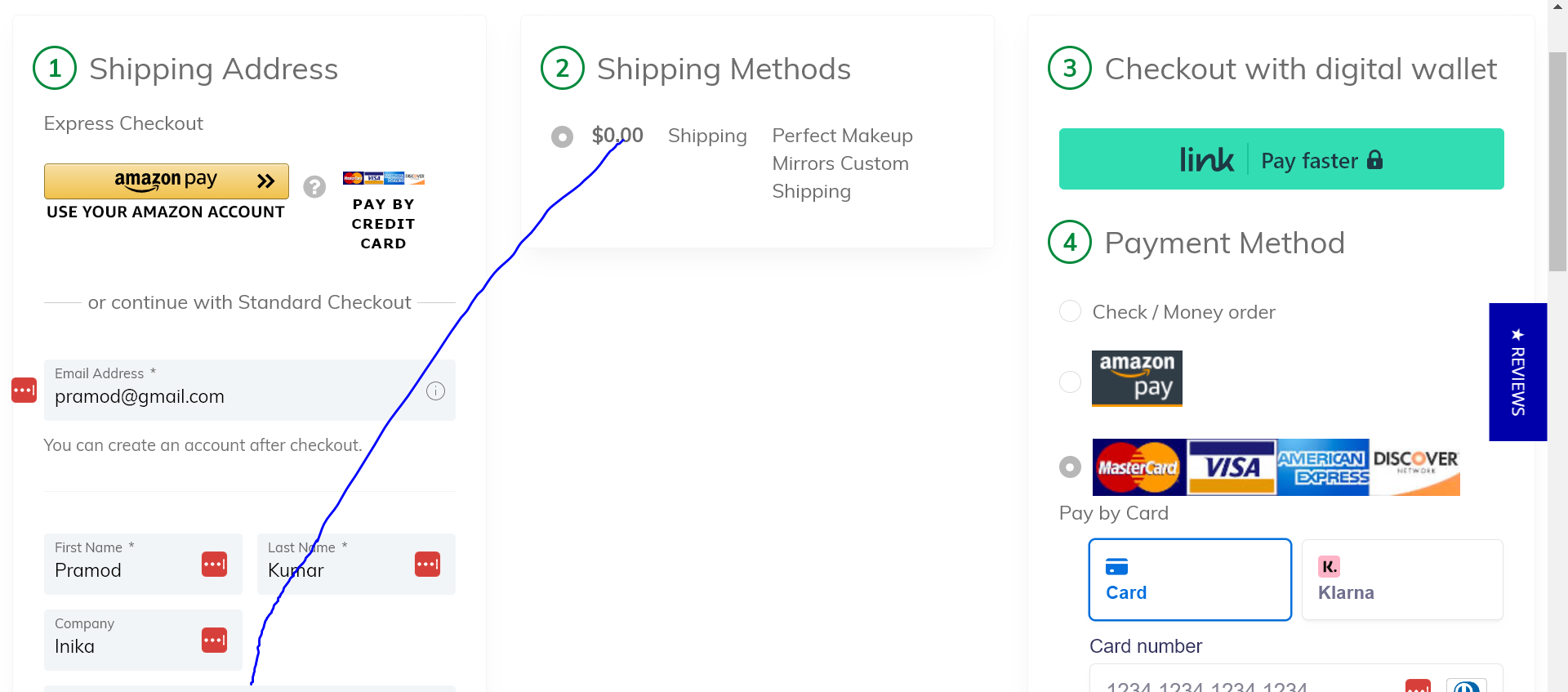Select the credit card payment radio button

click(1070, 467)
